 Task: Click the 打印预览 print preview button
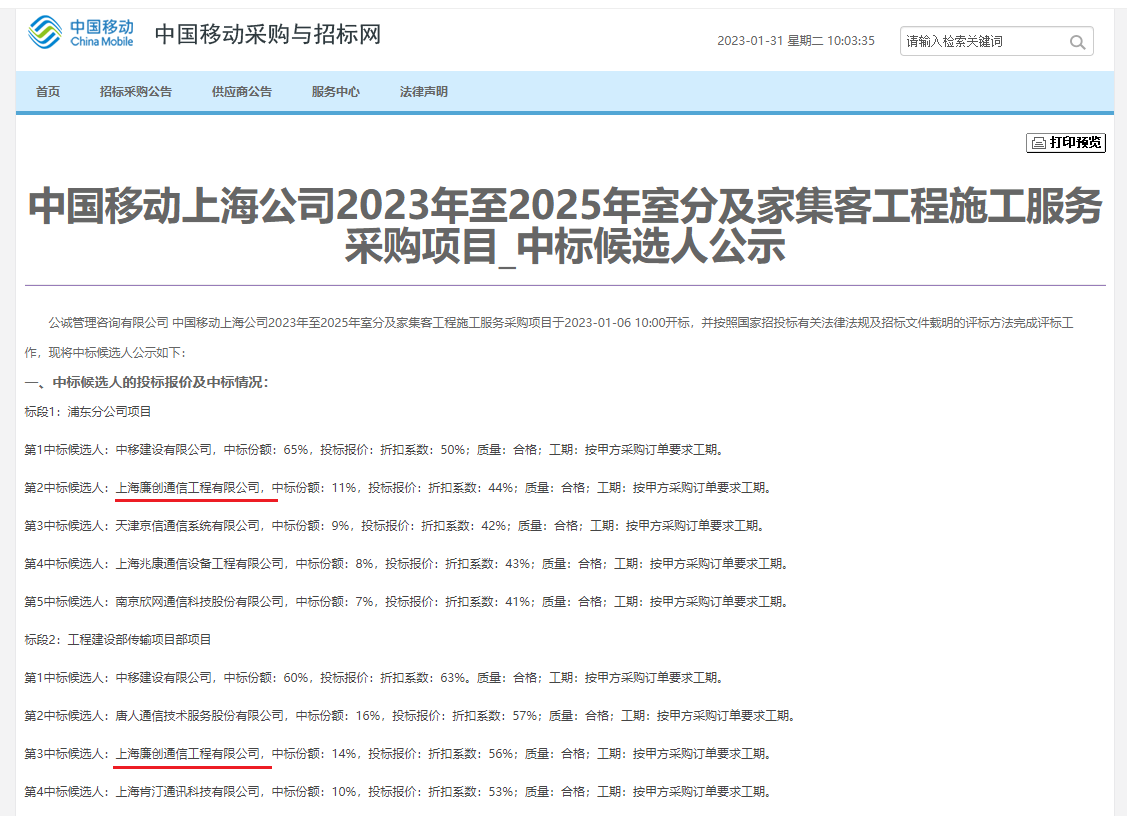tap(1066, 143)
